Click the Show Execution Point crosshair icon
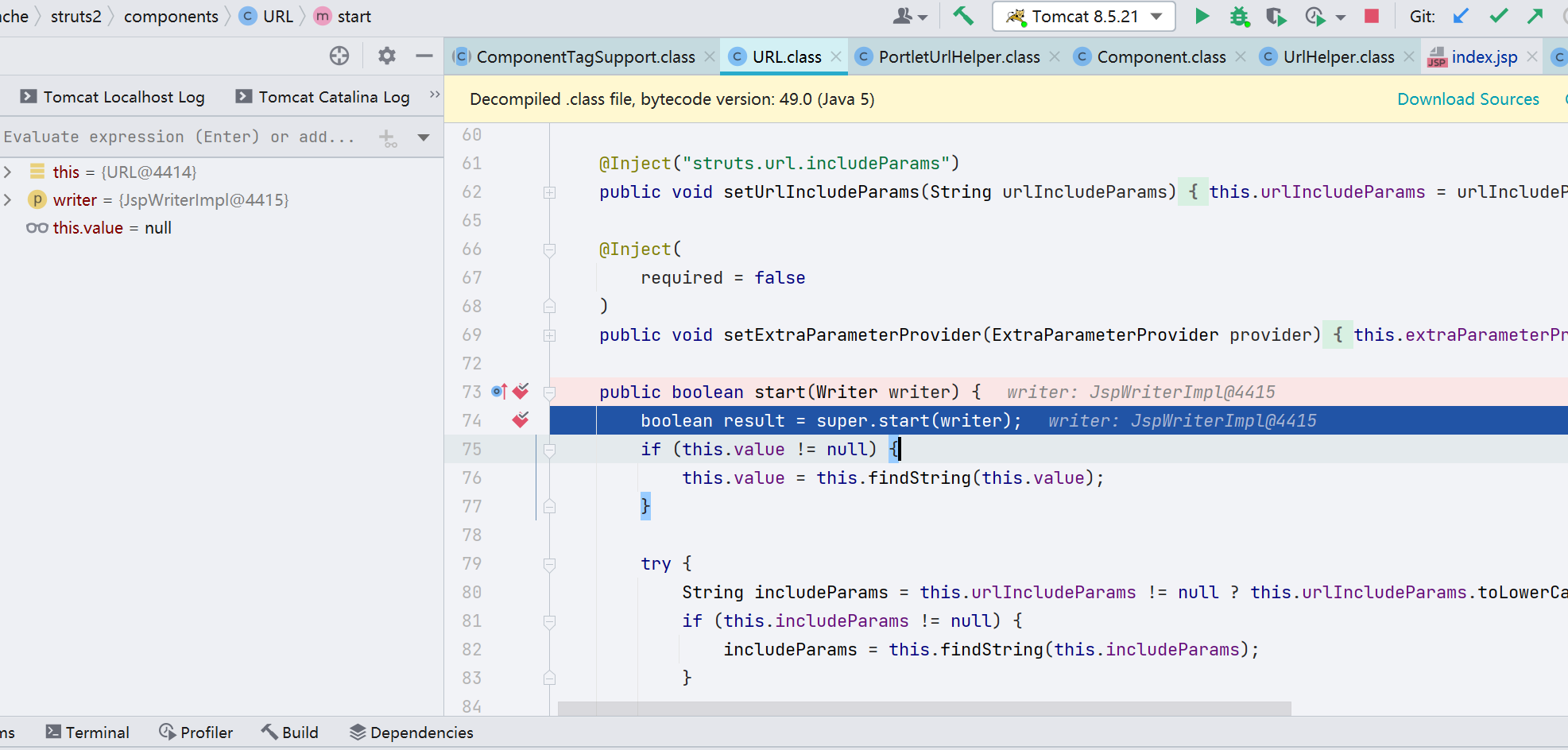Image resolution: width=1568 pixels, height=750 pixels. (x=339, y=56)
